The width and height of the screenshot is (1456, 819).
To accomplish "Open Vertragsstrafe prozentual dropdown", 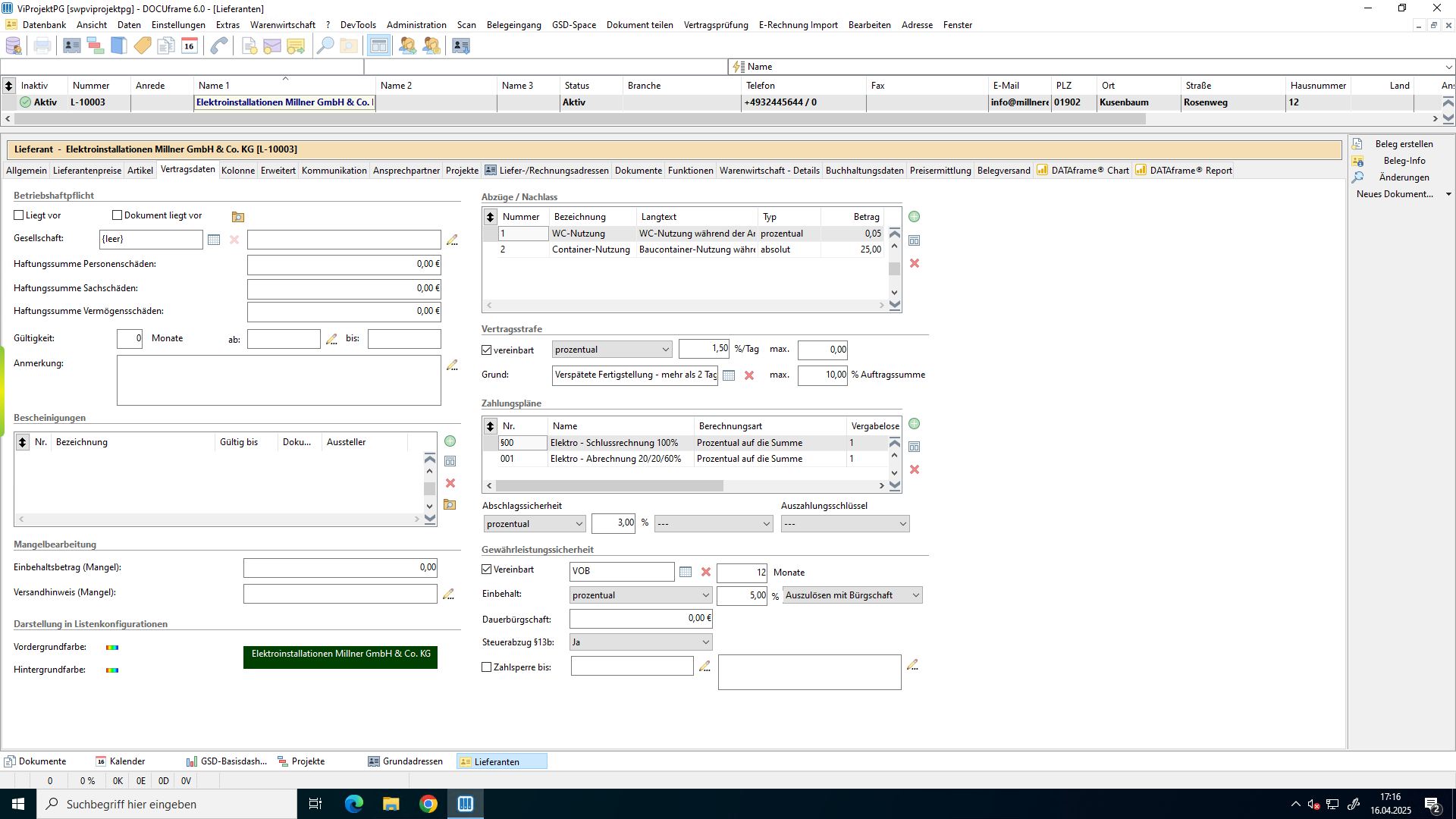I will point(612,350).
